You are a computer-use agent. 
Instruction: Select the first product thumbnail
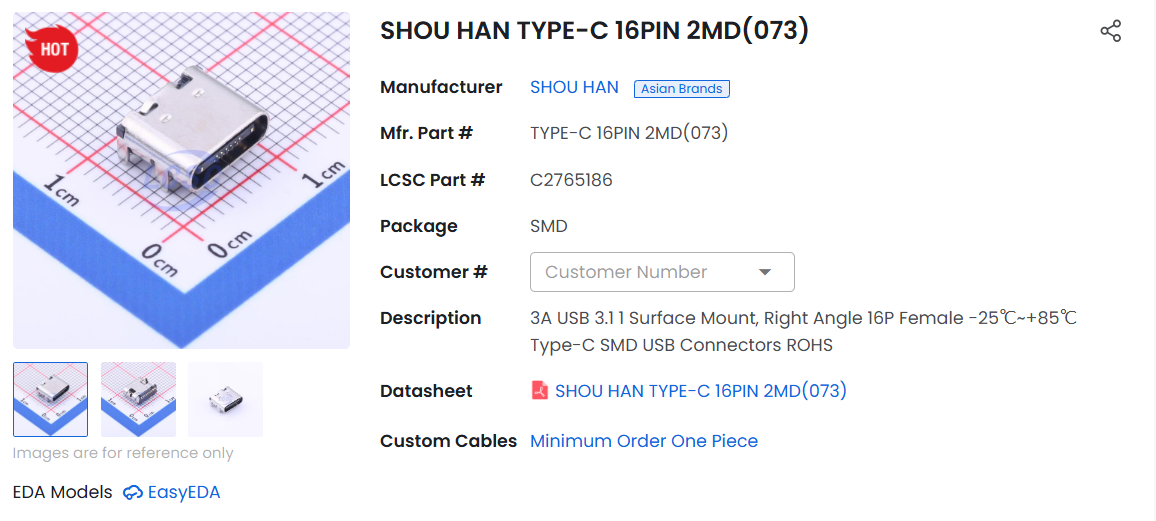[x=51, y=399]
